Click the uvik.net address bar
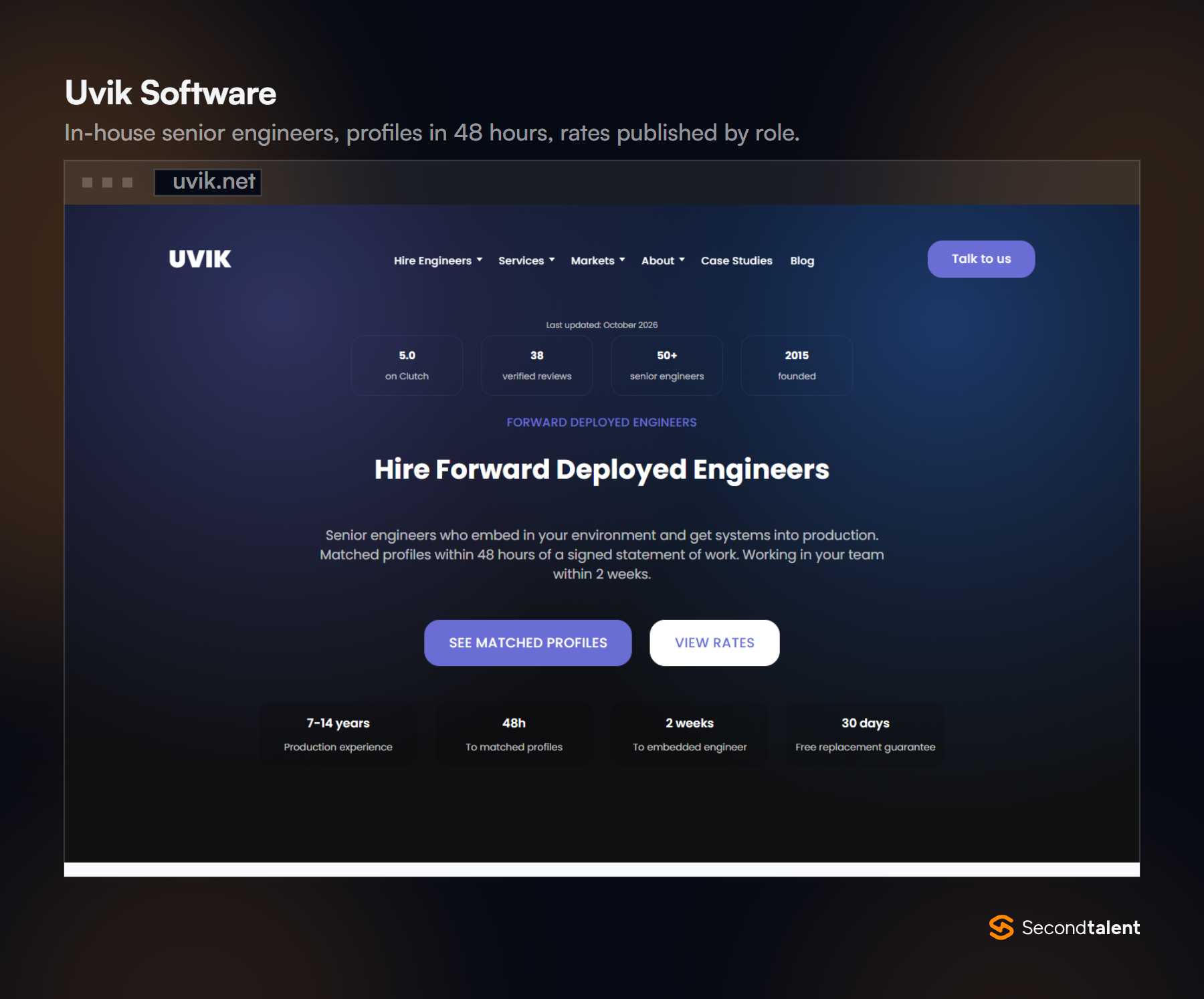Screen dimensions: 1204x999 207,182
